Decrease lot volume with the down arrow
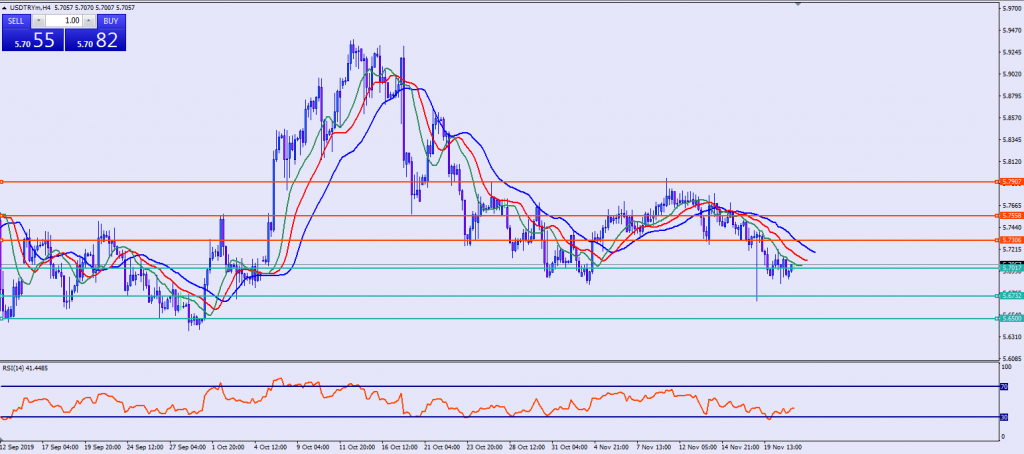 pyautogui.click(x=38, y=20)
